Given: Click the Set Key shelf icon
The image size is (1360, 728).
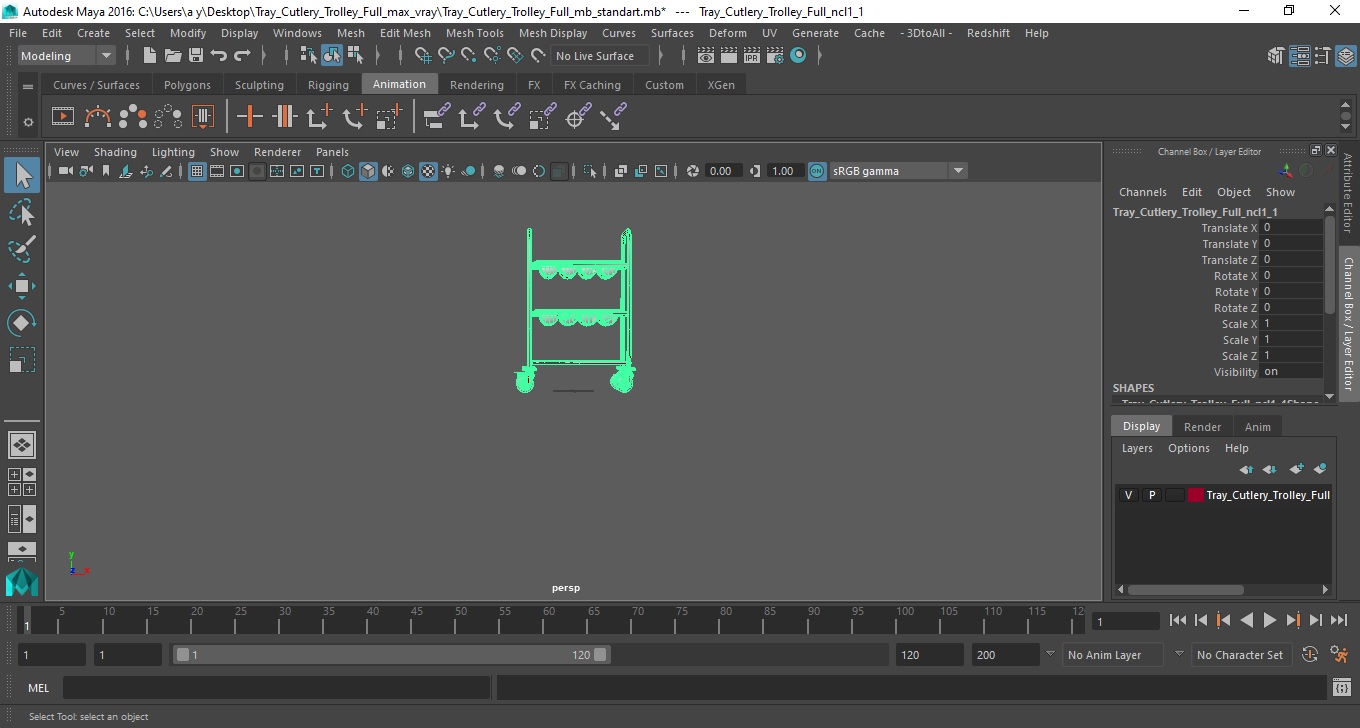Looking at the screenshot, I should pyautogui.click(x=250, y=117).
